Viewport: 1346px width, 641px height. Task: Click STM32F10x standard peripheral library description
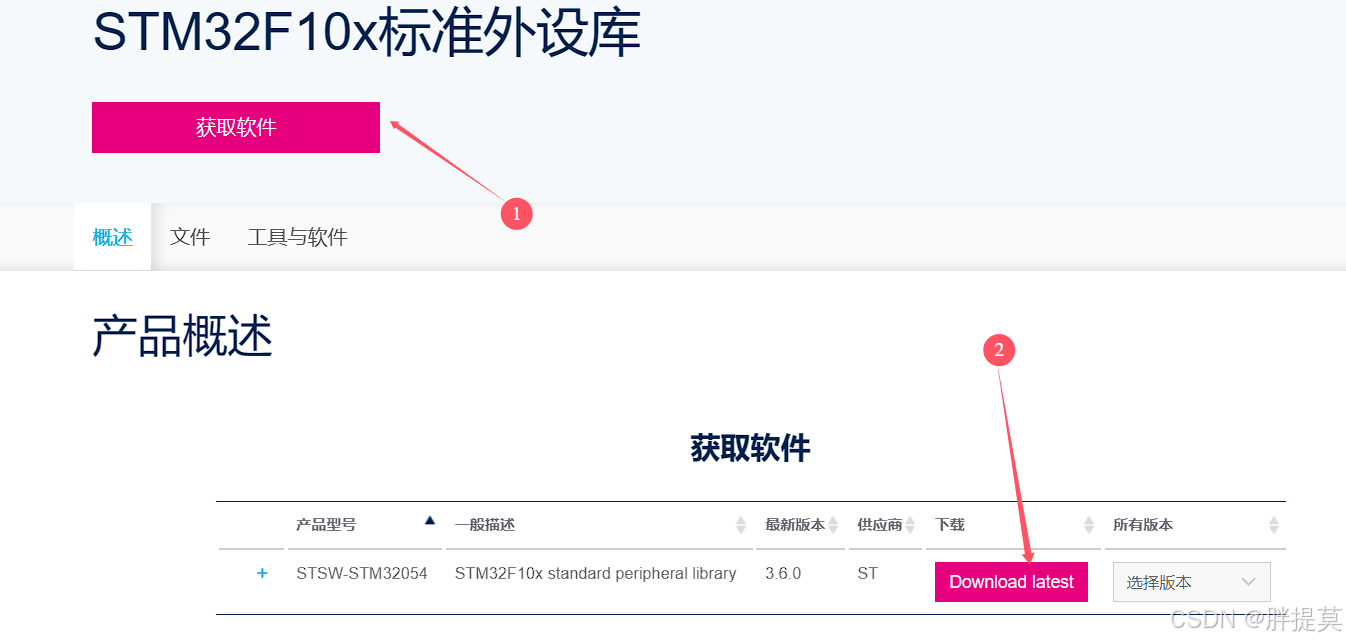595,574
